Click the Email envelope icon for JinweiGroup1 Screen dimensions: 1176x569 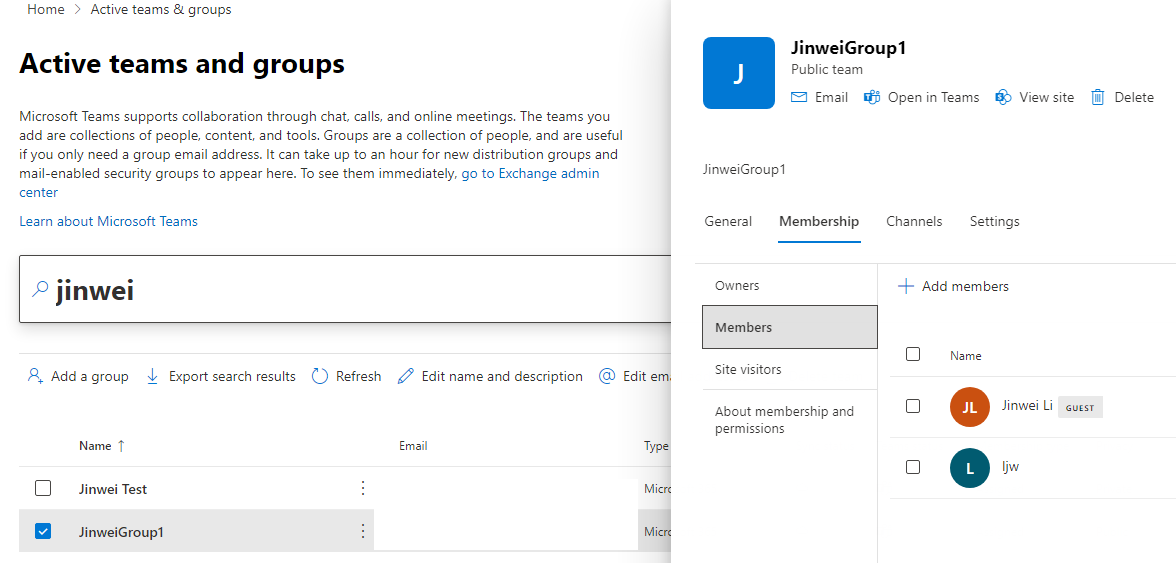coord(800,97)
